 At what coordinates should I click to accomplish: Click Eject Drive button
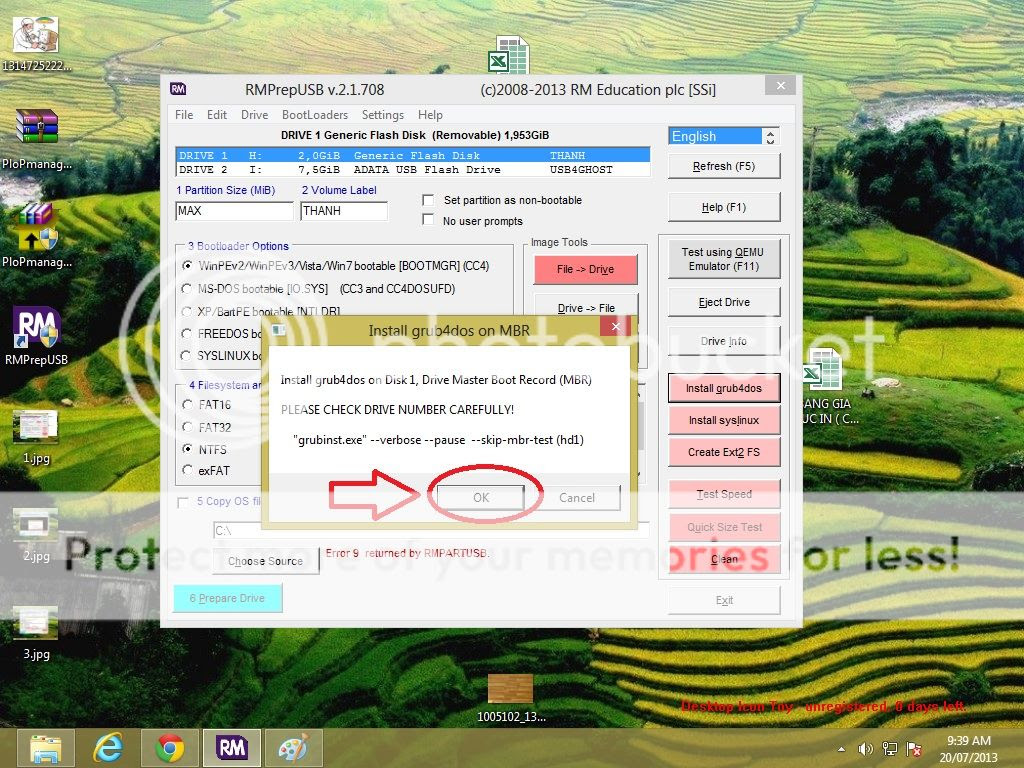tap(724, 302)
